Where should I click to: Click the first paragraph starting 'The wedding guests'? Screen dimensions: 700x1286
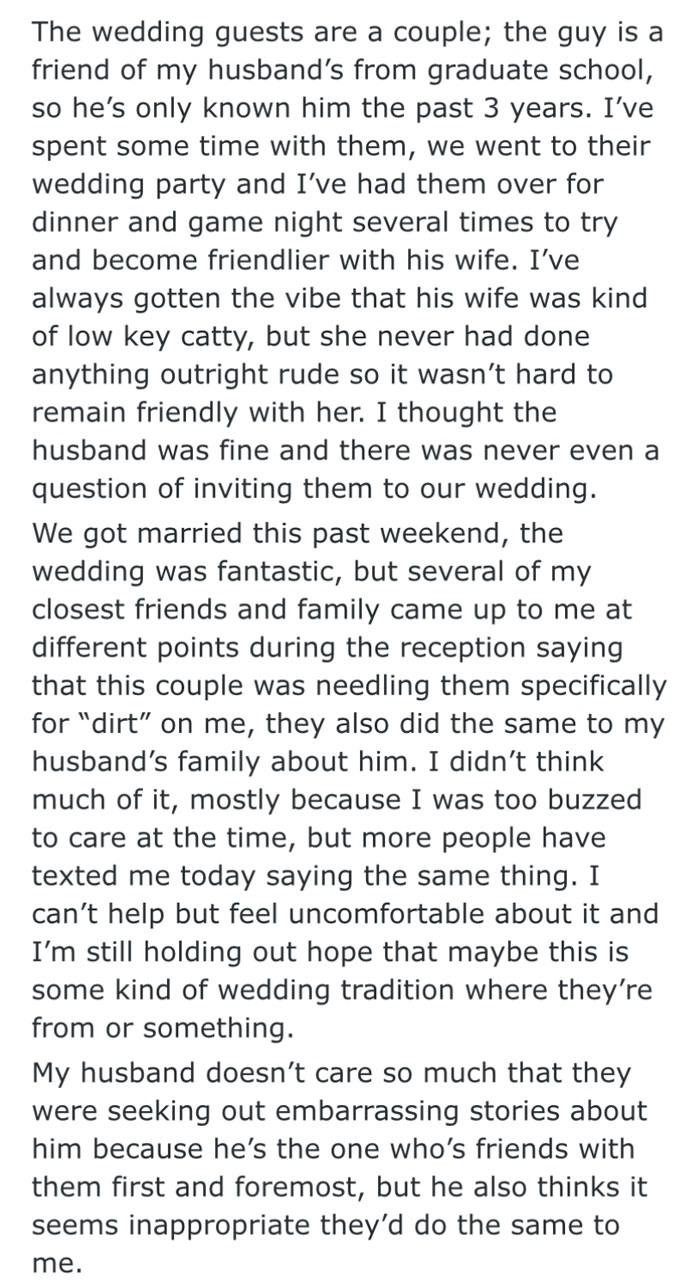tap(345, 260)
